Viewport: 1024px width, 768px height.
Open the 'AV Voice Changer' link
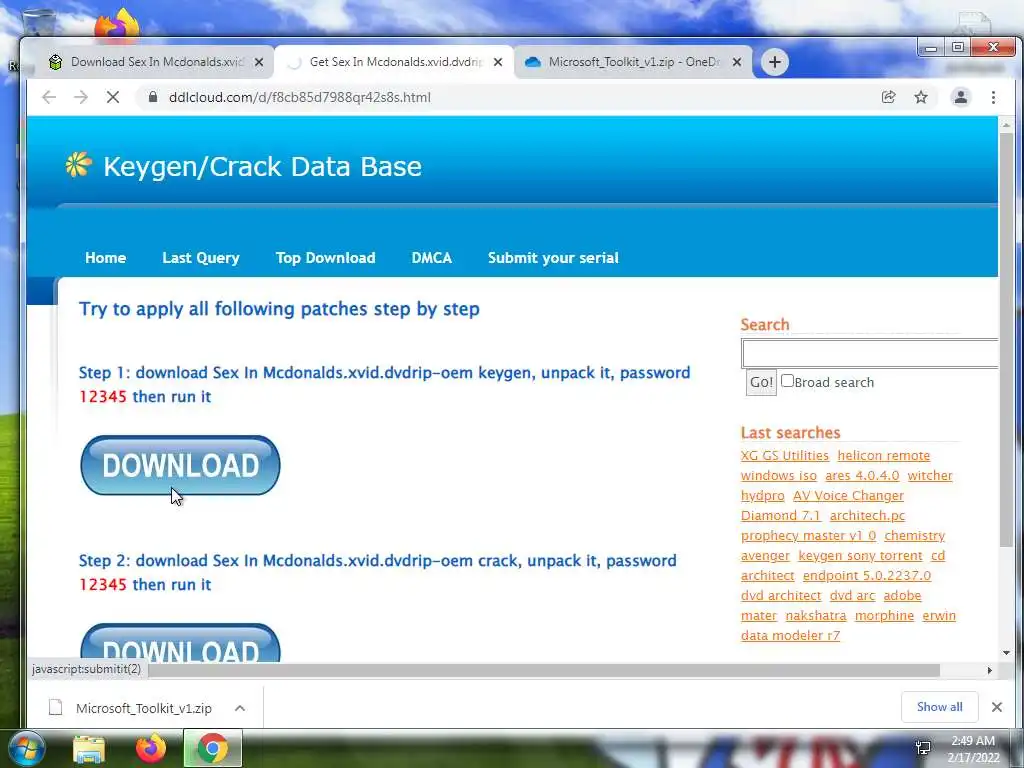(848, 496)
